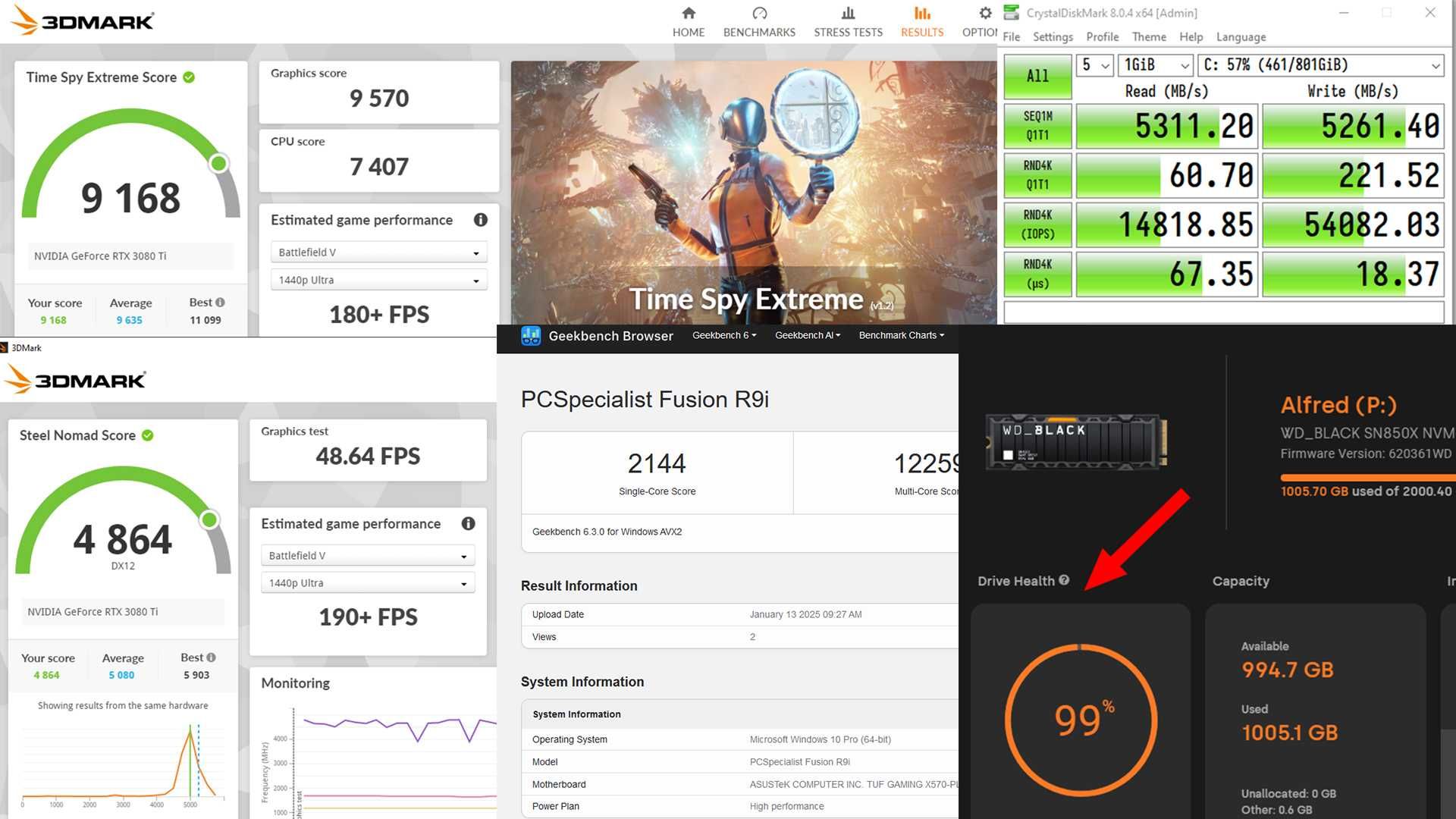Open CrystalDiskMark File menu

click(x=1012, y=36)
